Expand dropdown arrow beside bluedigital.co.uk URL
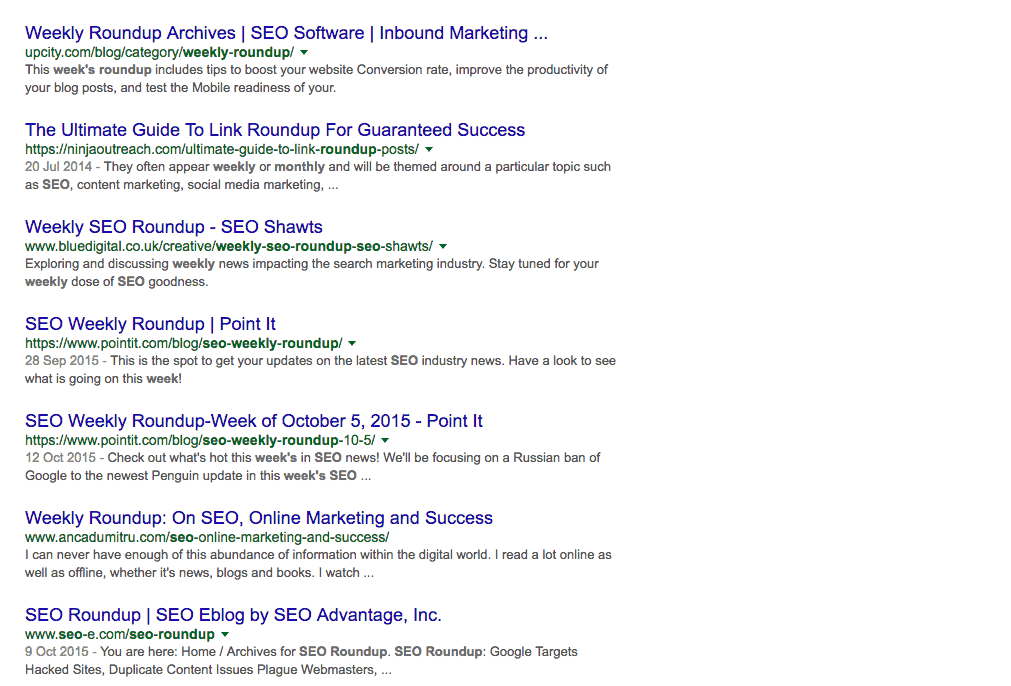Image resolution: width=1011 pixels, height=686 pixels. 443,246
